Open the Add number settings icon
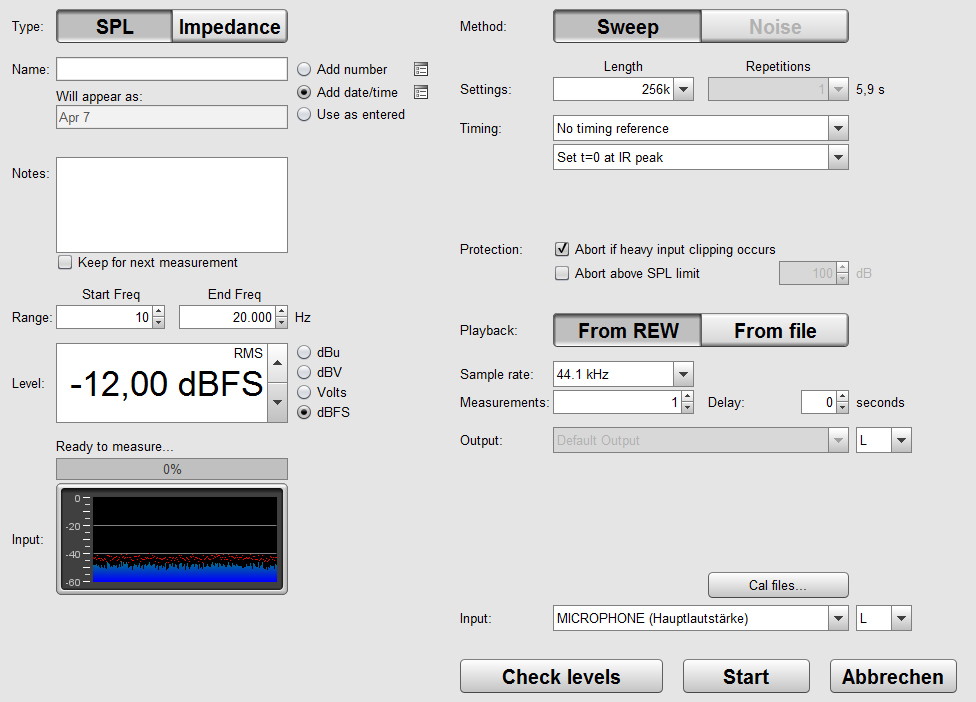Image resolution: width=976 pixels, height=702 pixels. coord(421,70)
